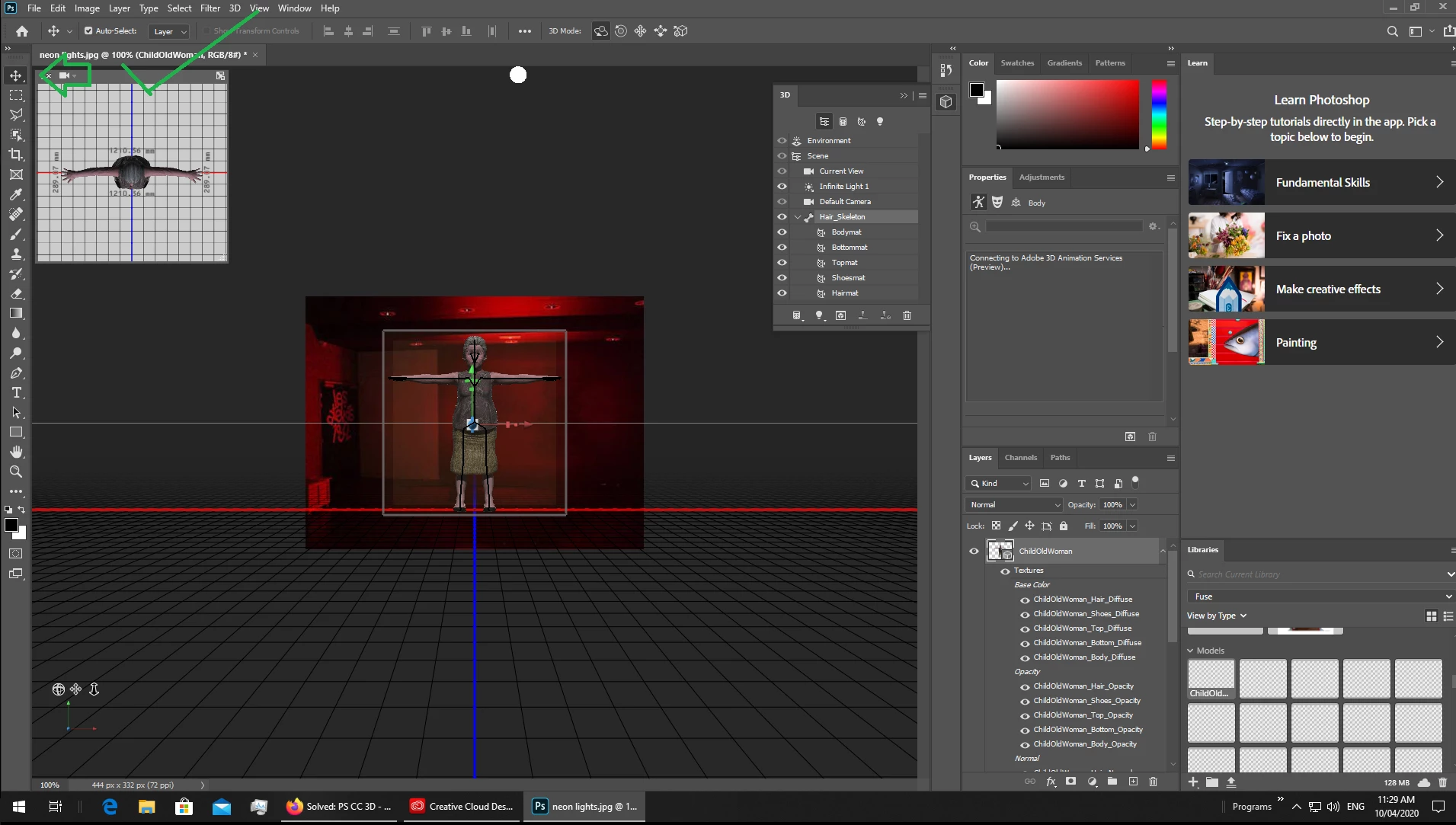Switch to Pan 3D camera mode
Viewport: 1456px width, 825px height.
[x=641, y=31]
